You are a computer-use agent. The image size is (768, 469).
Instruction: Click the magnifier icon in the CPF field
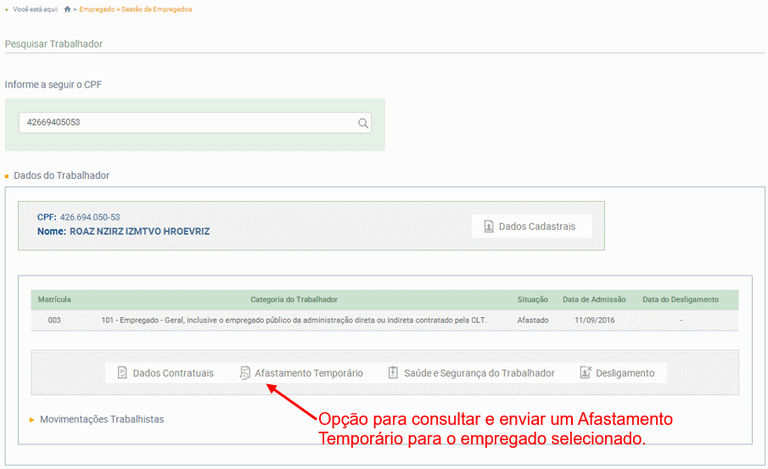[x=363, y=124]
